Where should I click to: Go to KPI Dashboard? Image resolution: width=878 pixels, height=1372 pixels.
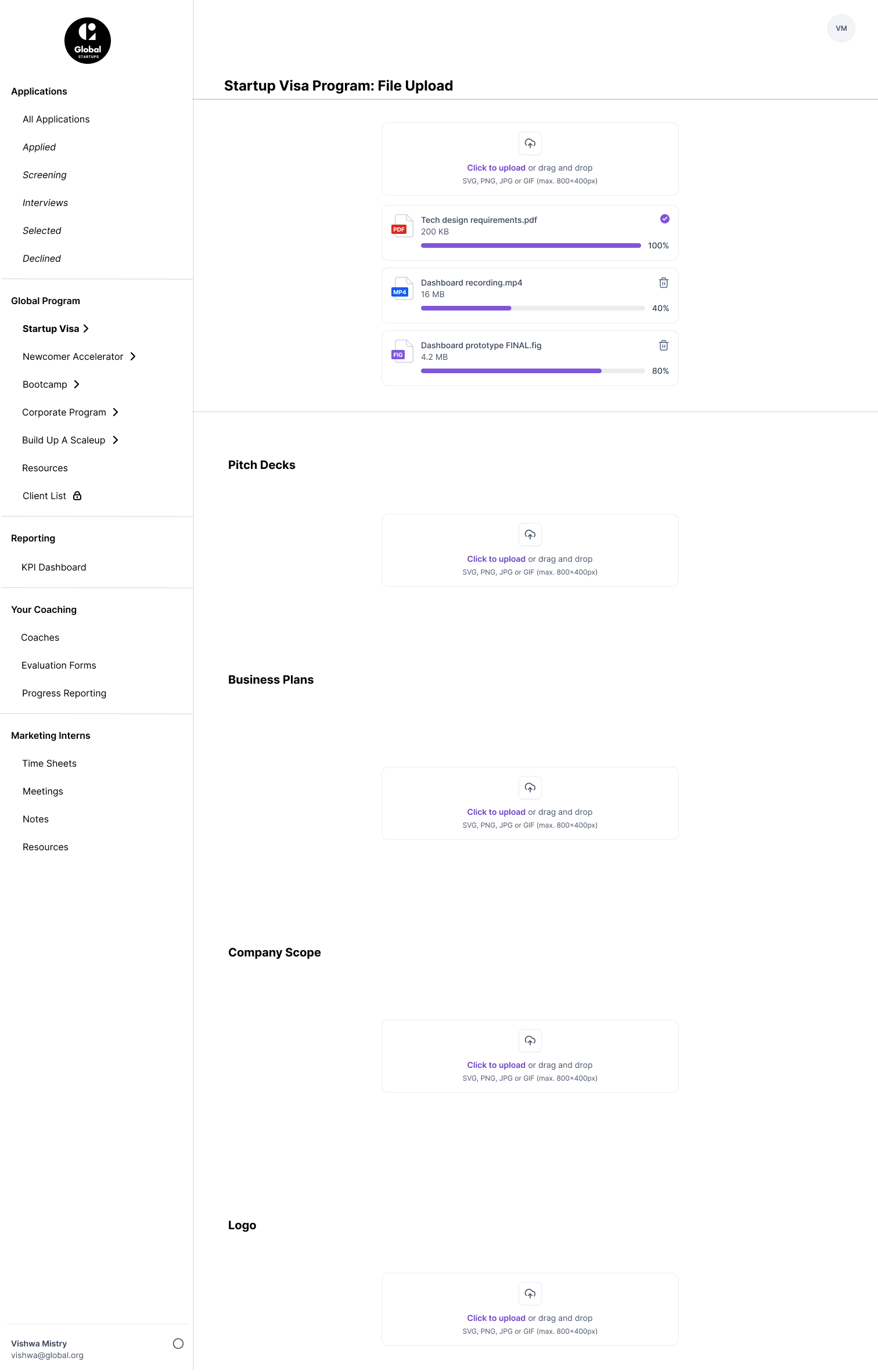[x=54, y=567]
